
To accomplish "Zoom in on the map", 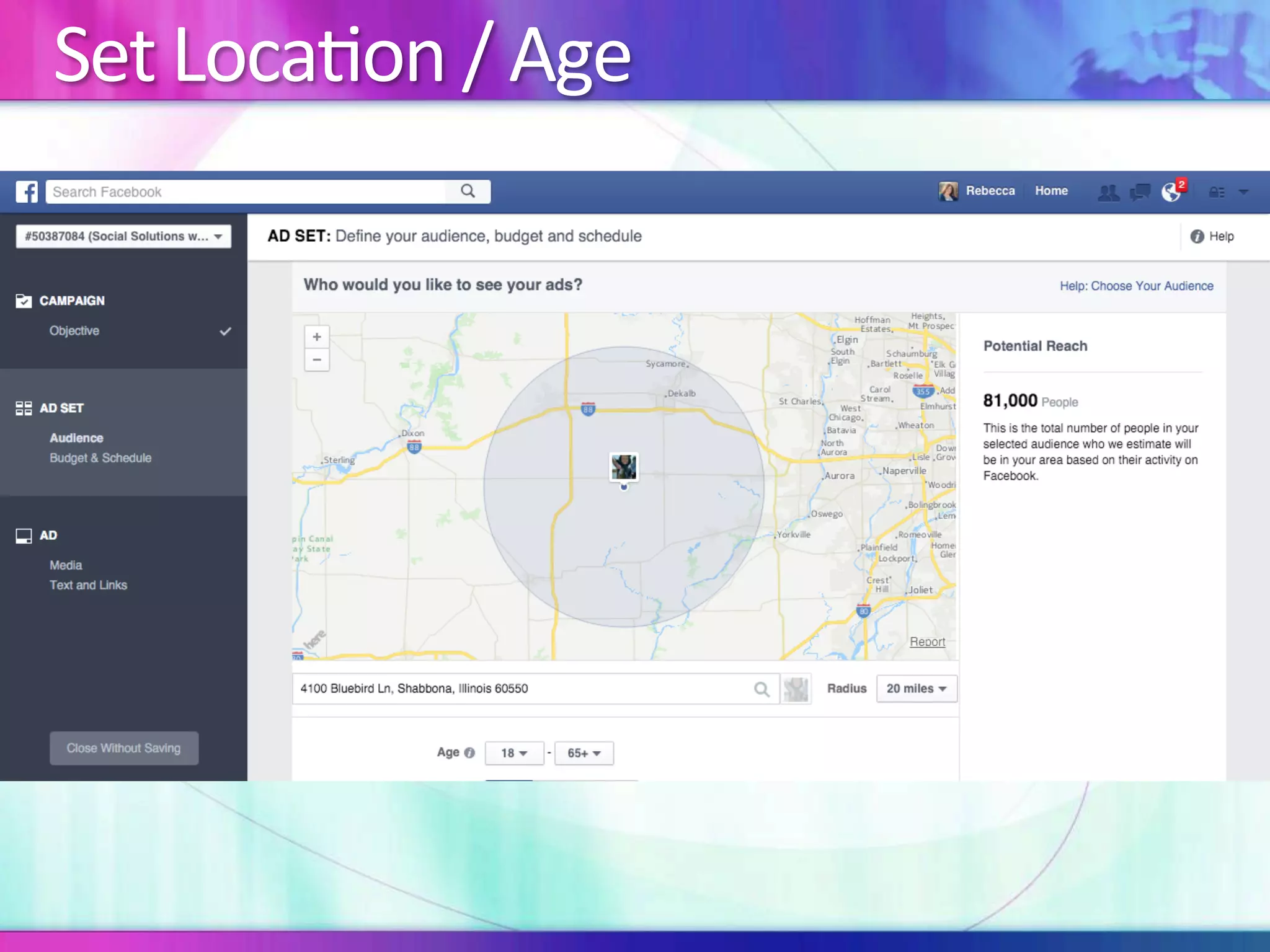I will click(317, 337).
